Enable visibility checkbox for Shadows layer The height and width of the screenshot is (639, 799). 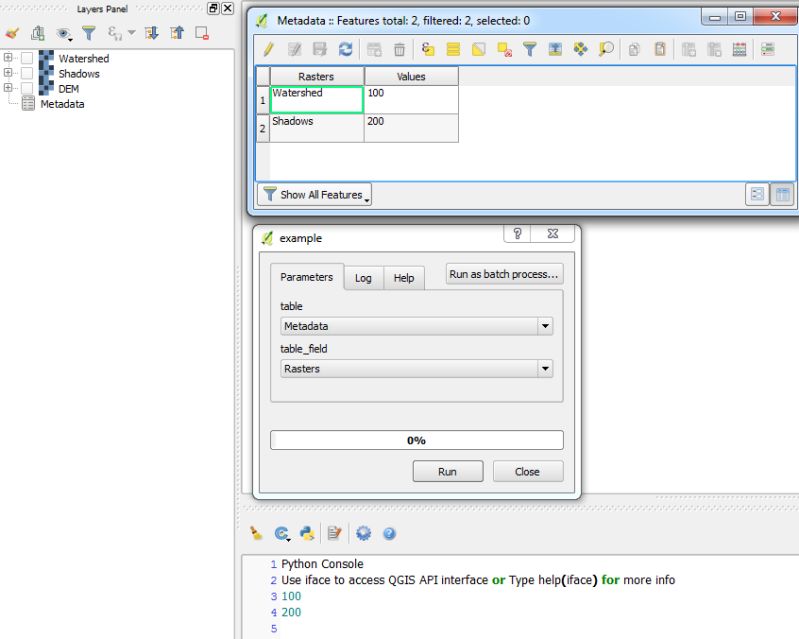pos(27,73)
